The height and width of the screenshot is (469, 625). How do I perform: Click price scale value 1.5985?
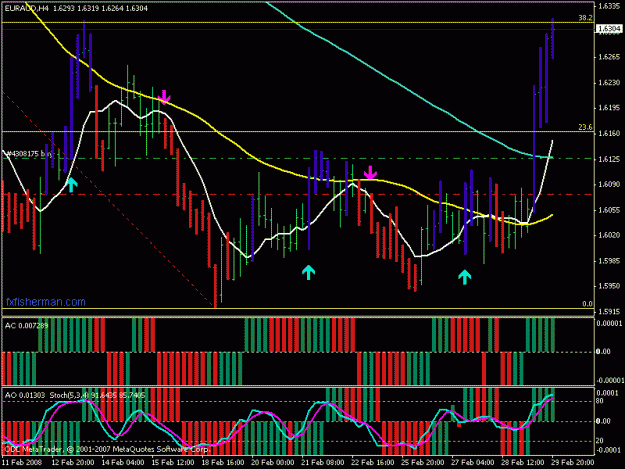(x=609, y=261)
